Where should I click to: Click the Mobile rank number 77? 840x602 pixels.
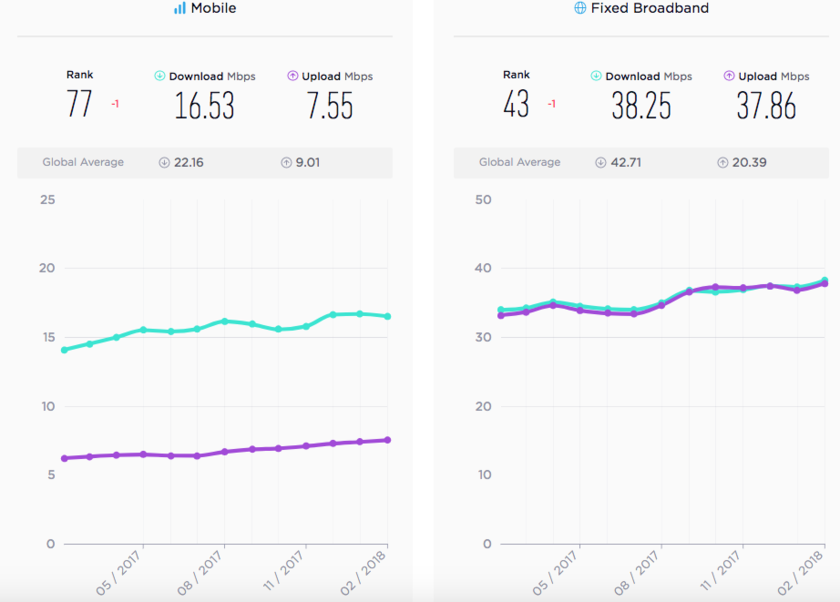click(x=80, y=103)
